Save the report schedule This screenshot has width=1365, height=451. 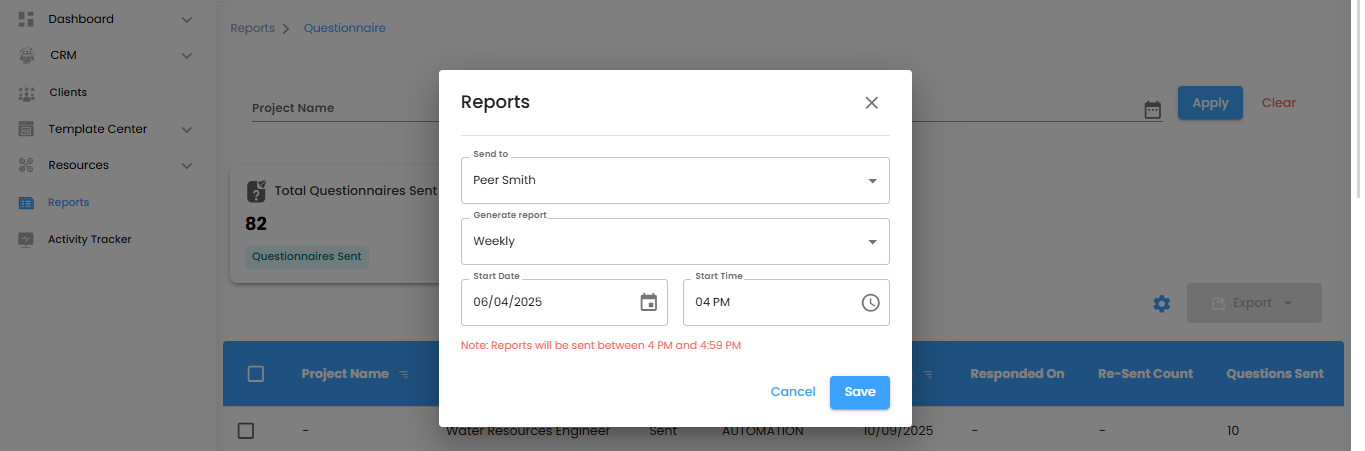click(x=859, y=392)
